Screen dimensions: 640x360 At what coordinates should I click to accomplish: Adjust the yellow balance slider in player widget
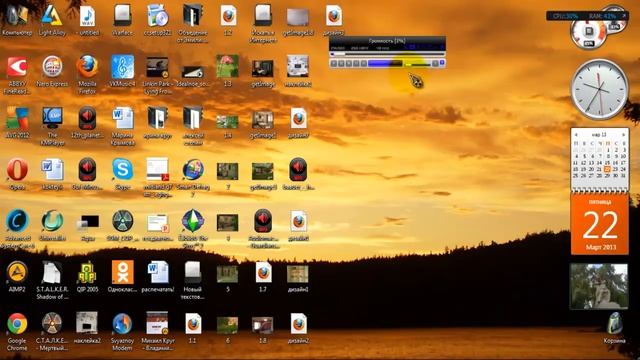point(417,64)
